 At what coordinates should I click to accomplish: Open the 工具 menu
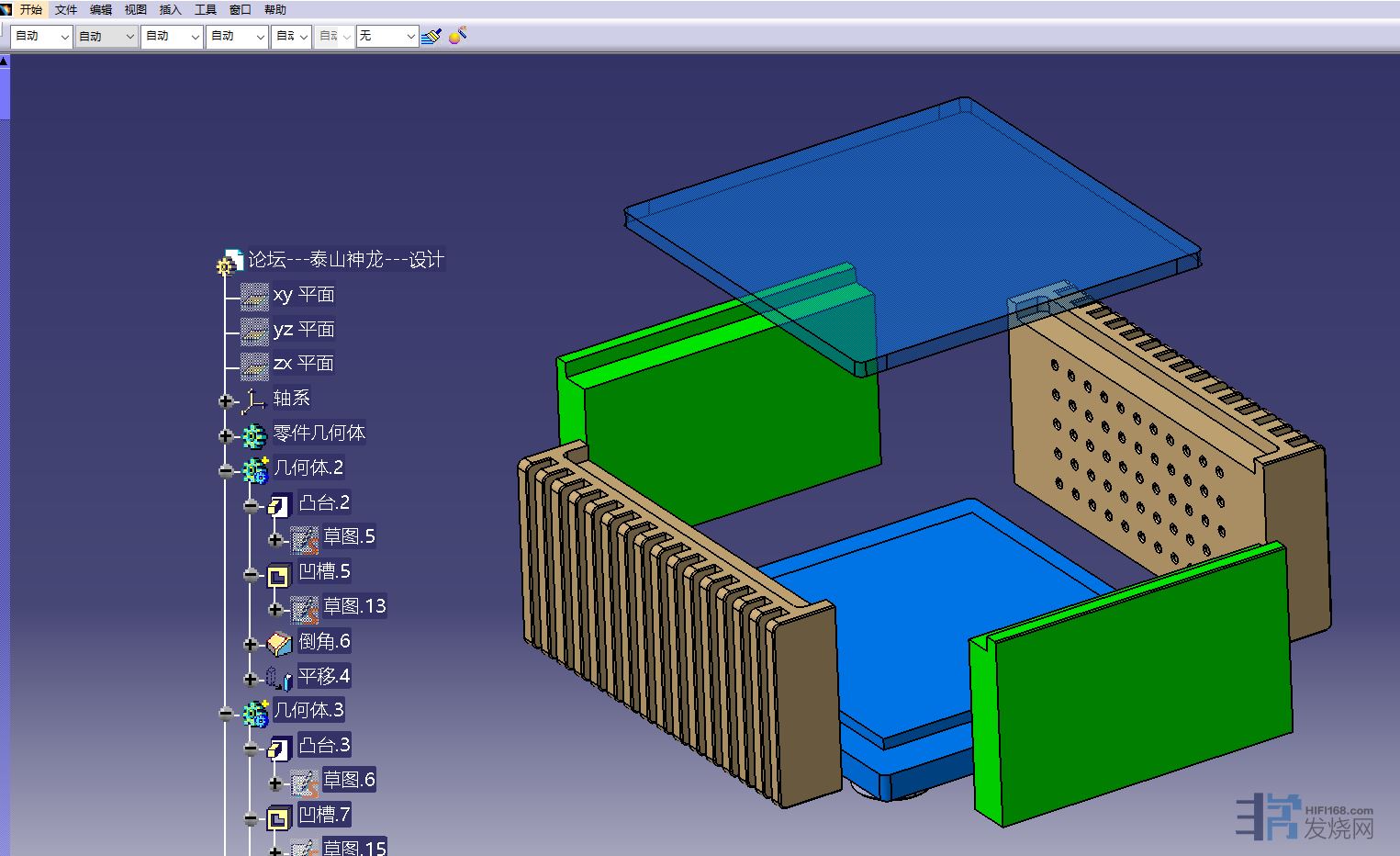pos(206,10)
